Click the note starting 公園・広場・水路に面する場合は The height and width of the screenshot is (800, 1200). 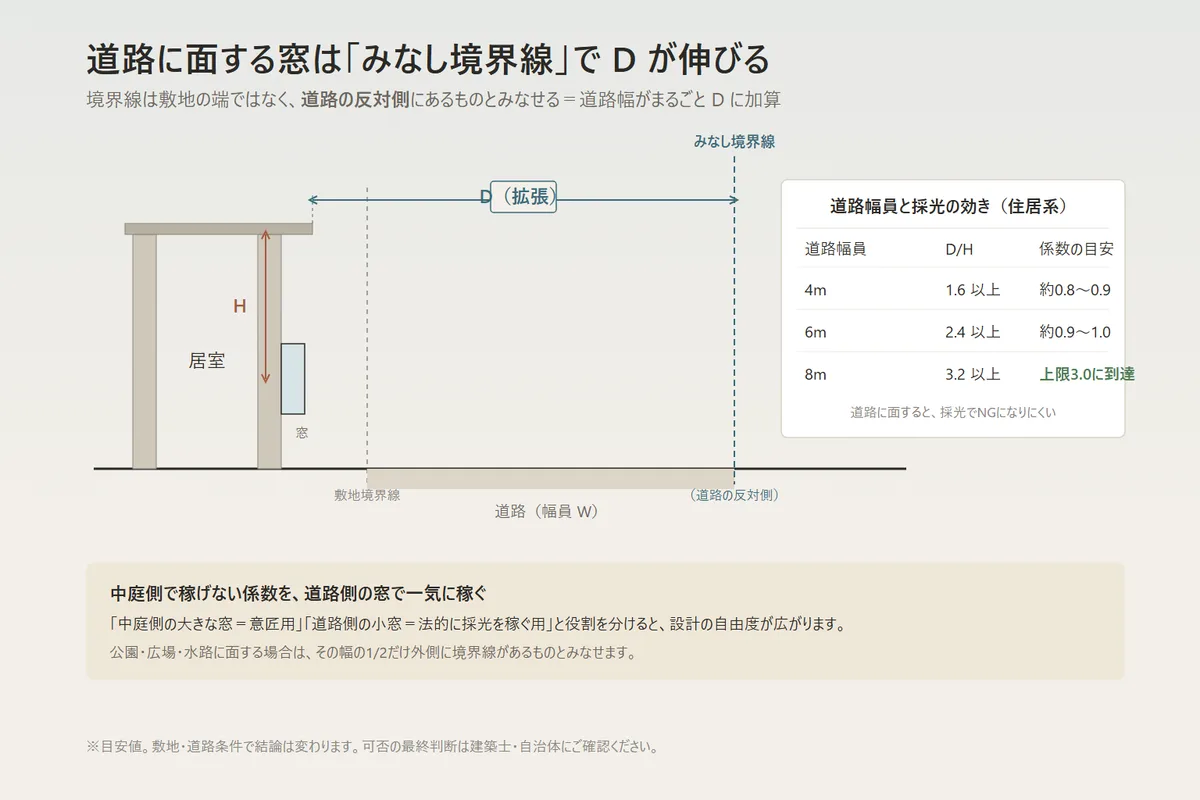[x=373, y=653]
